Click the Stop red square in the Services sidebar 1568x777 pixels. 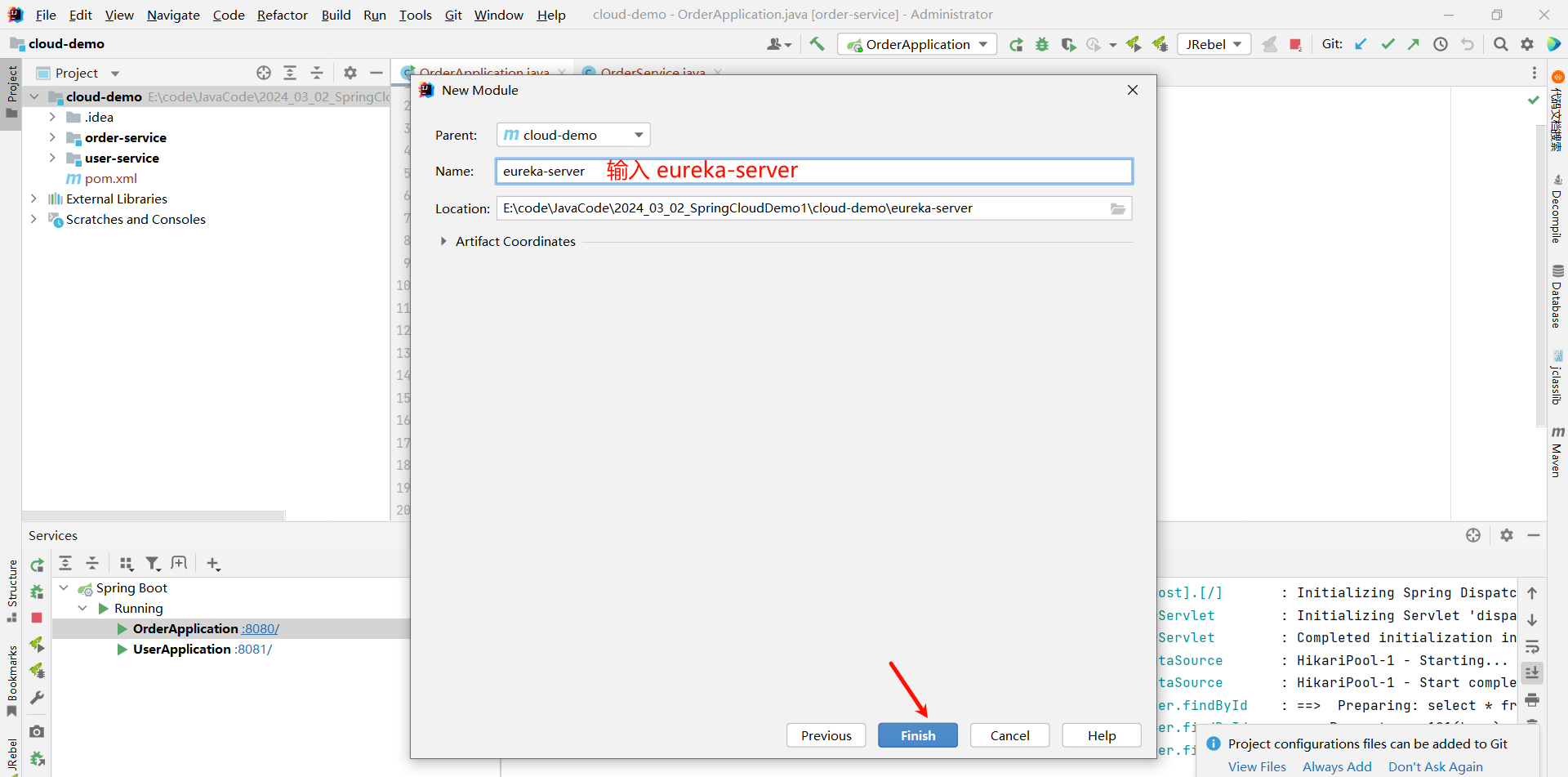[x=37, y=618]
